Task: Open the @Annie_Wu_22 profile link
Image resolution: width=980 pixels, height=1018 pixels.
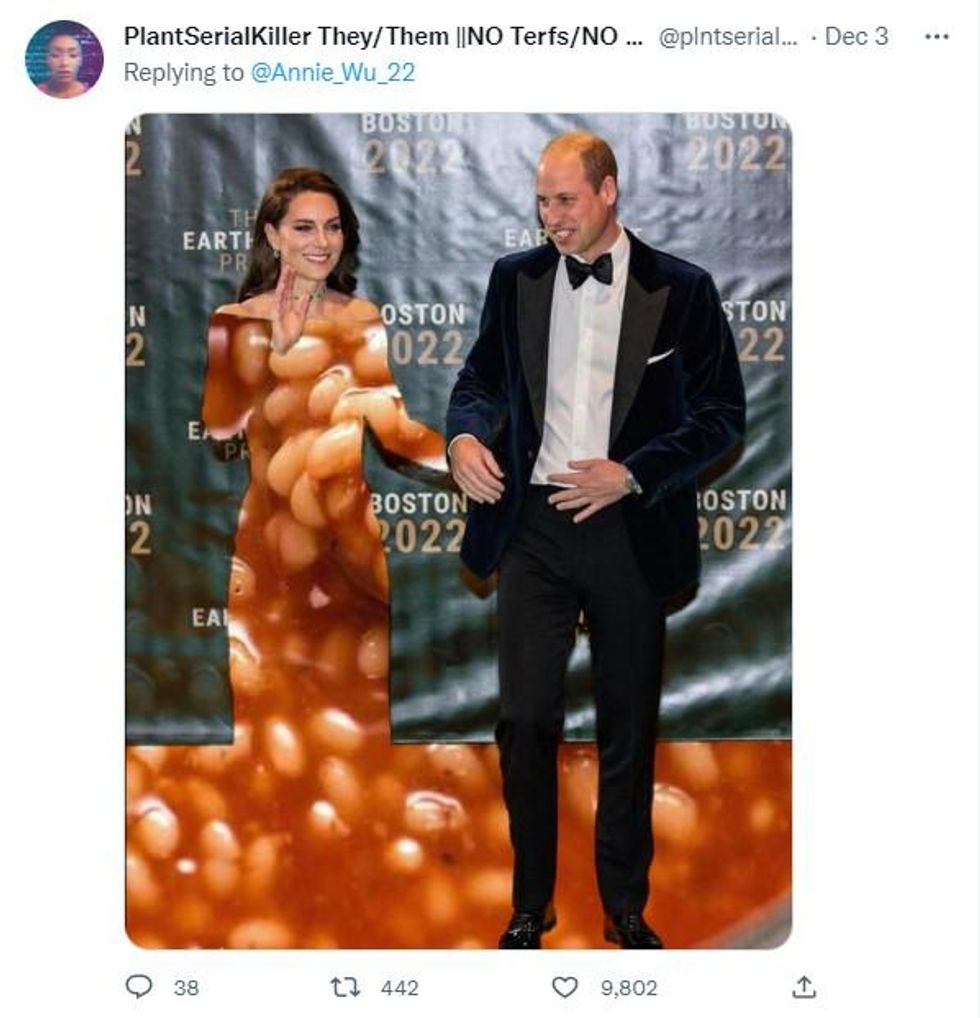Action: click(x=332, y=74)
